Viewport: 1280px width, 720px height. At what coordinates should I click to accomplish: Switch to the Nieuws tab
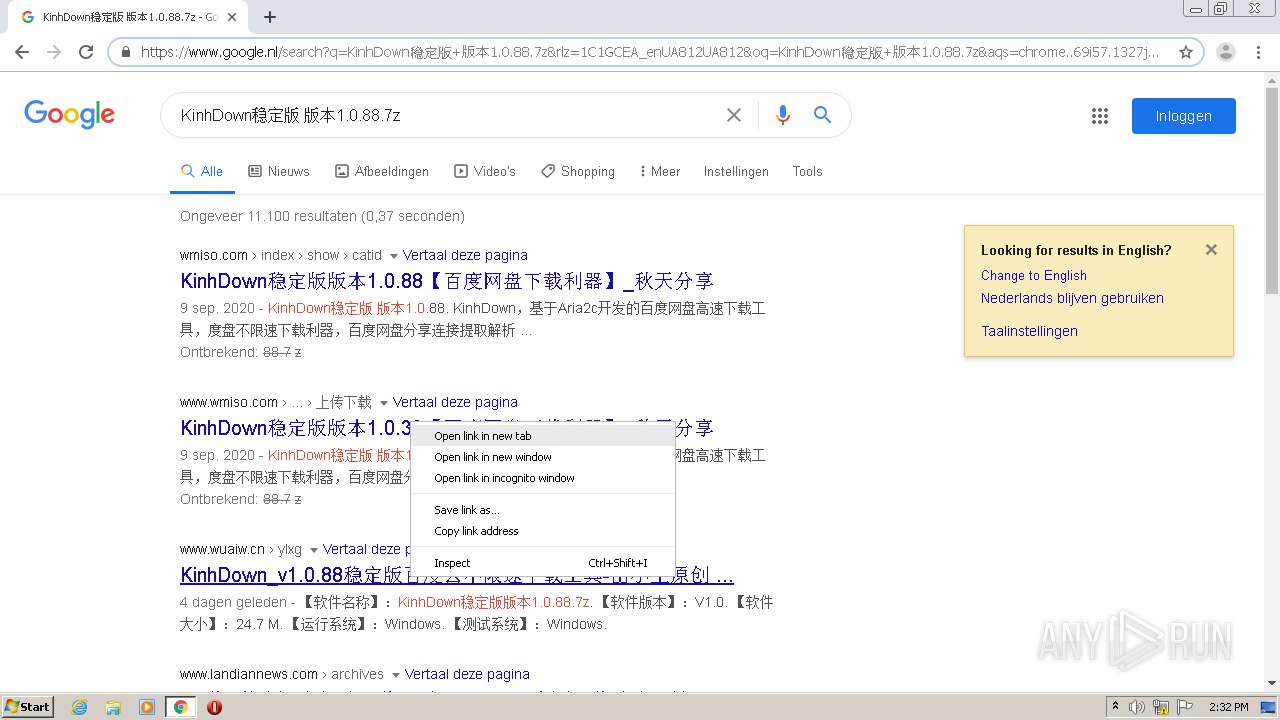point(279,171)
